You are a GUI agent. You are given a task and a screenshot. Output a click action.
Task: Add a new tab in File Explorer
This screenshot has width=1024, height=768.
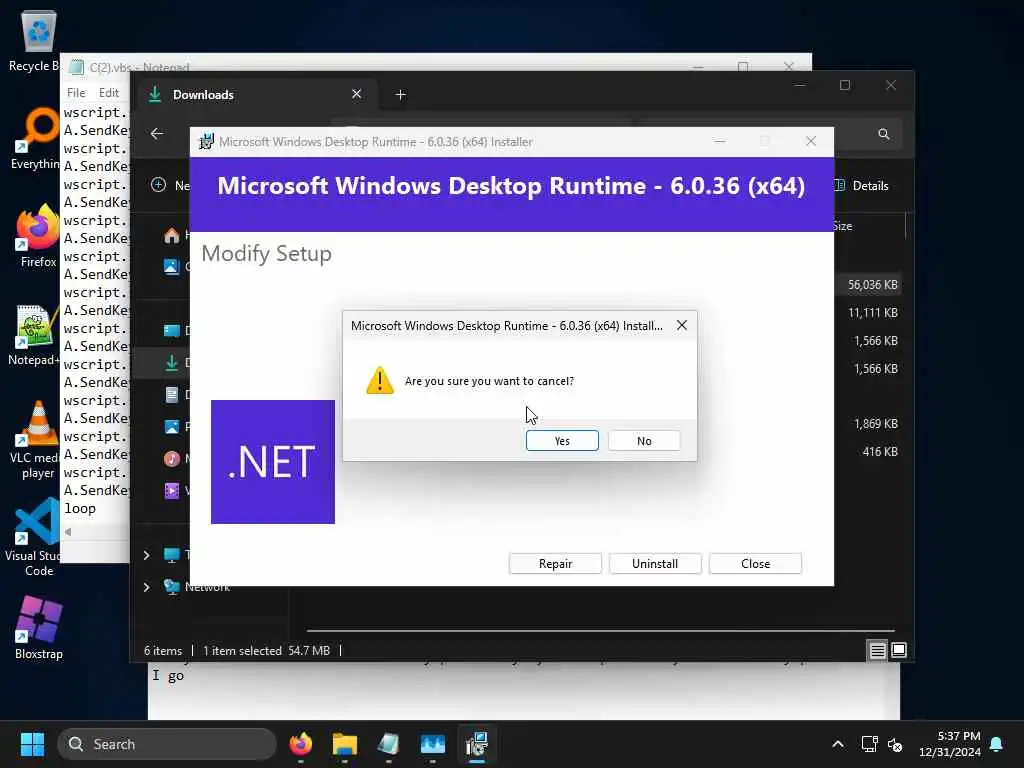point(400,95)
